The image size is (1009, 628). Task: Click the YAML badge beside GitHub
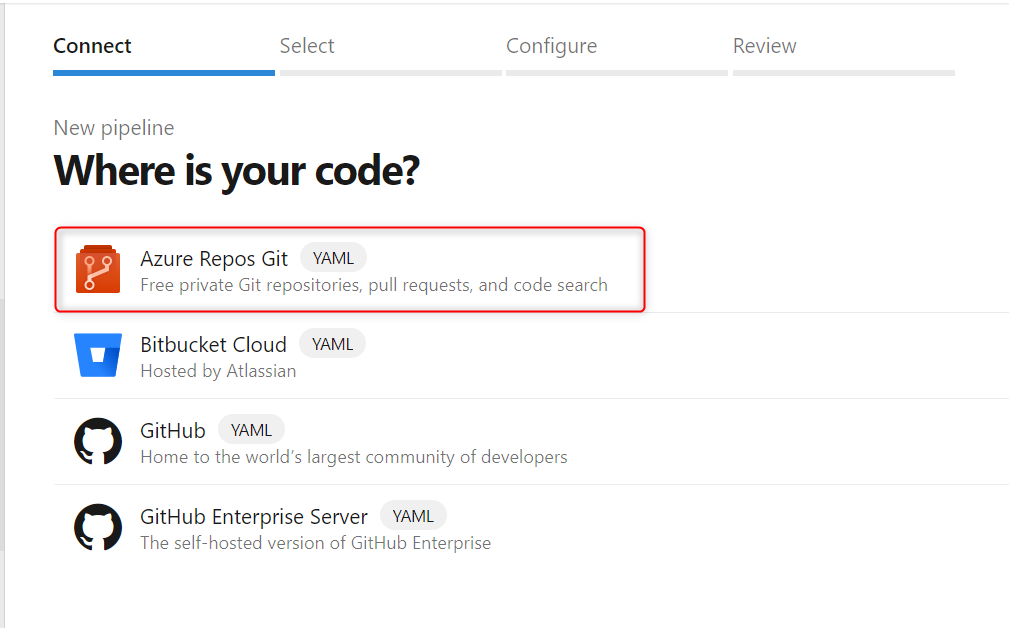click(x=251, y=430)
